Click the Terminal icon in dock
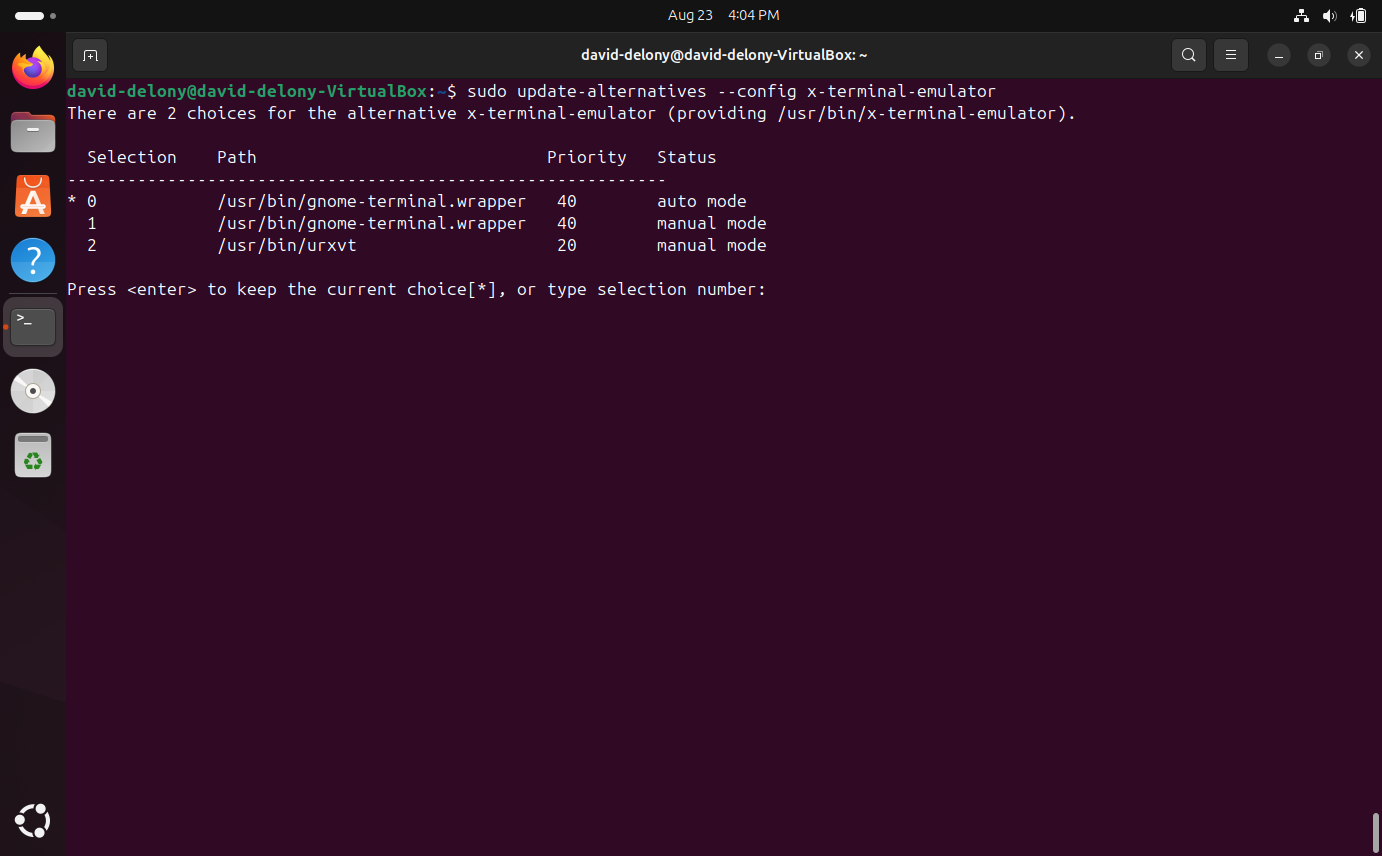 (x=33, y=326)
